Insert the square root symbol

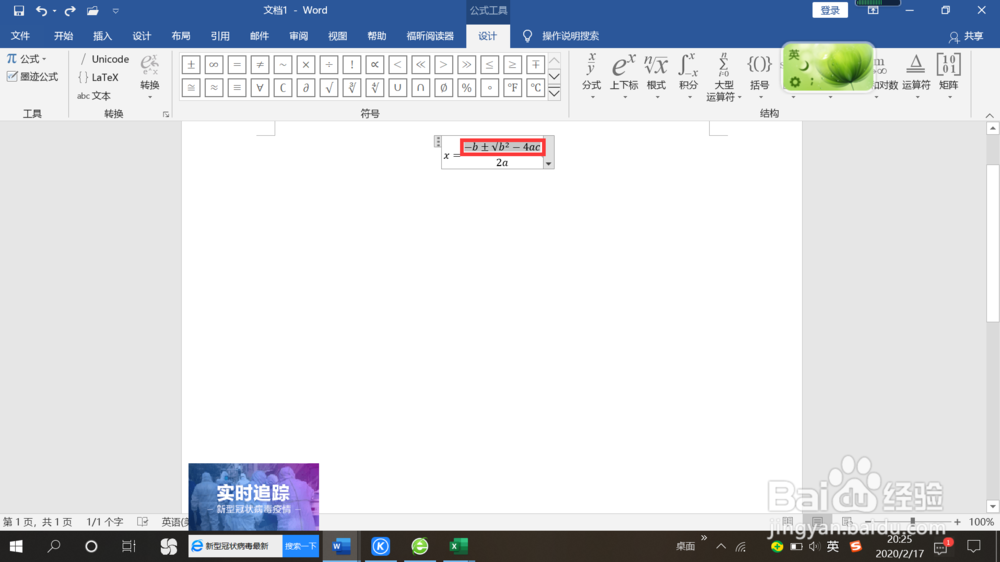[x=328, y=87]
